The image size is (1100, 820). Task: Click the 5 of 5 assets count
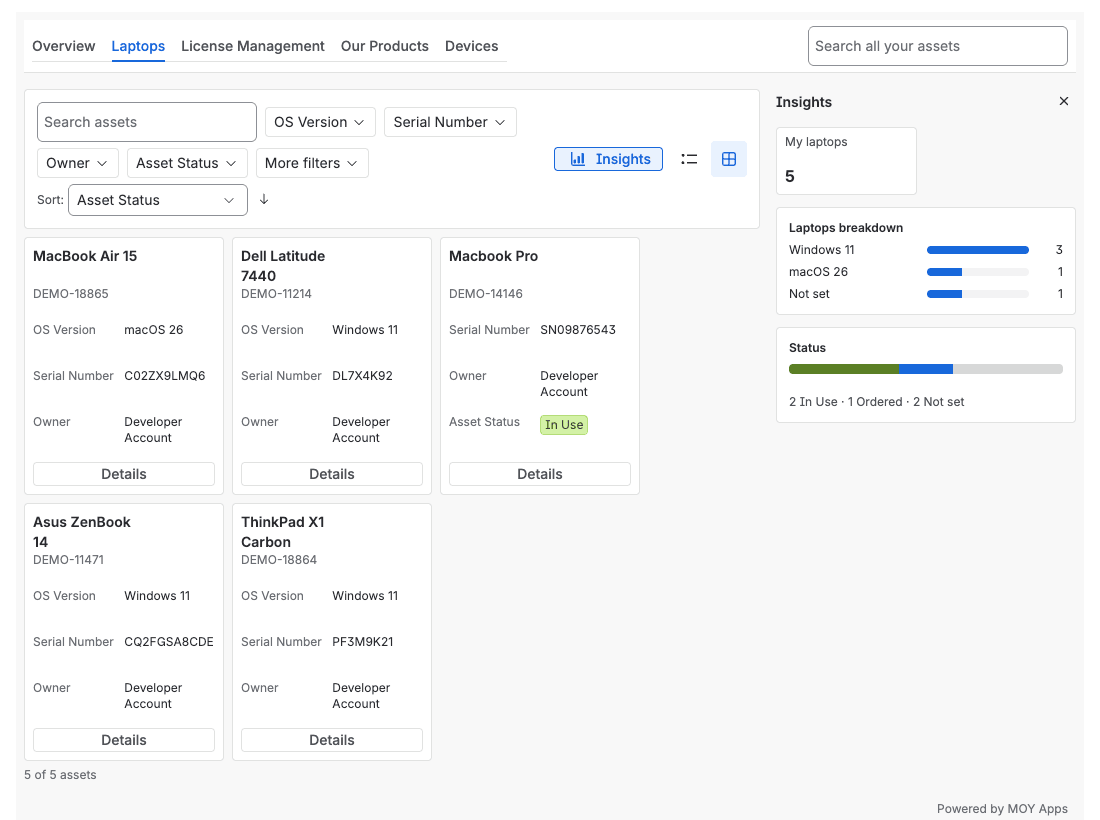point(60,774)
